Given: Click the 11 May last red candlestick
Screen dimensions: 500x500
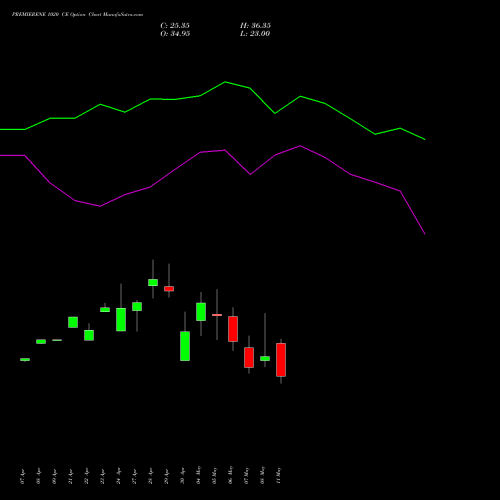Looking at the screenshot, I should 281,360.
